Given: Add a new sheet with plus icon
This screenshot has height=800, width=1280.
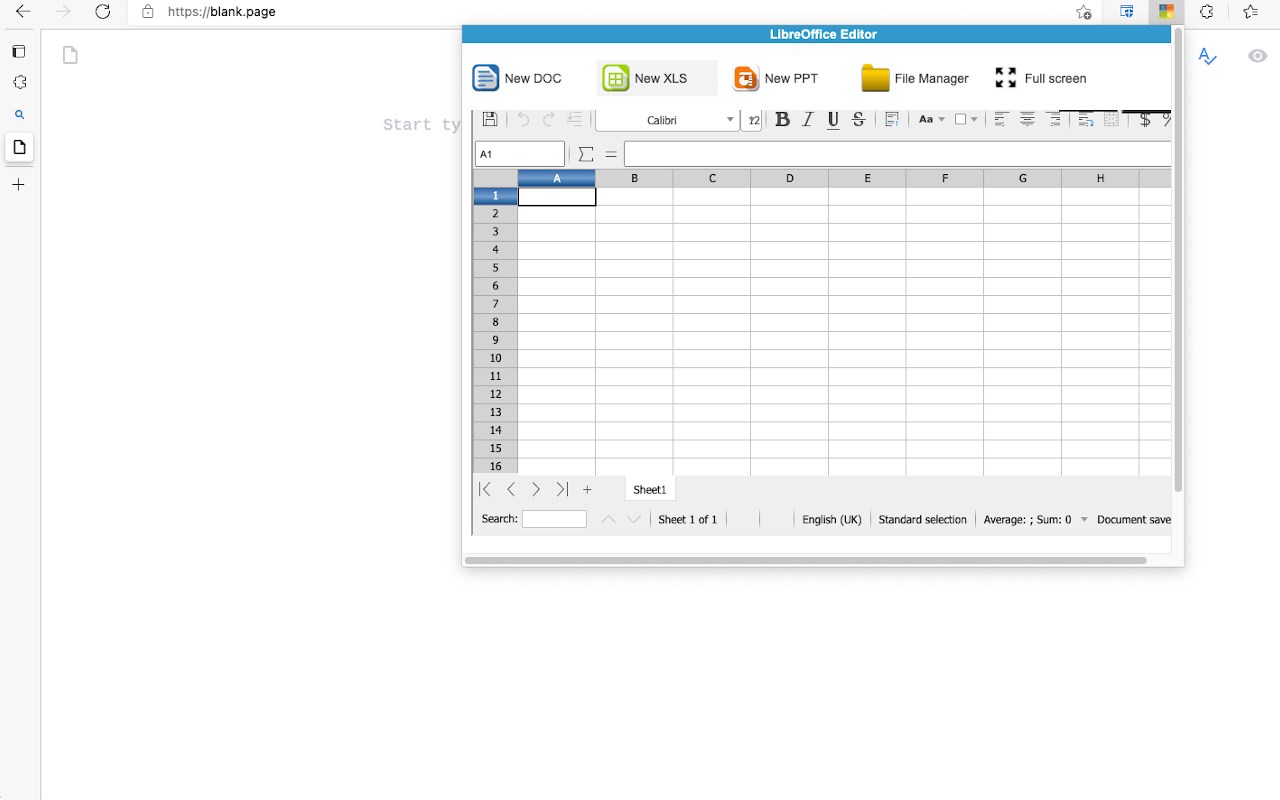Looking at the screenshot, I should point(587,489).
